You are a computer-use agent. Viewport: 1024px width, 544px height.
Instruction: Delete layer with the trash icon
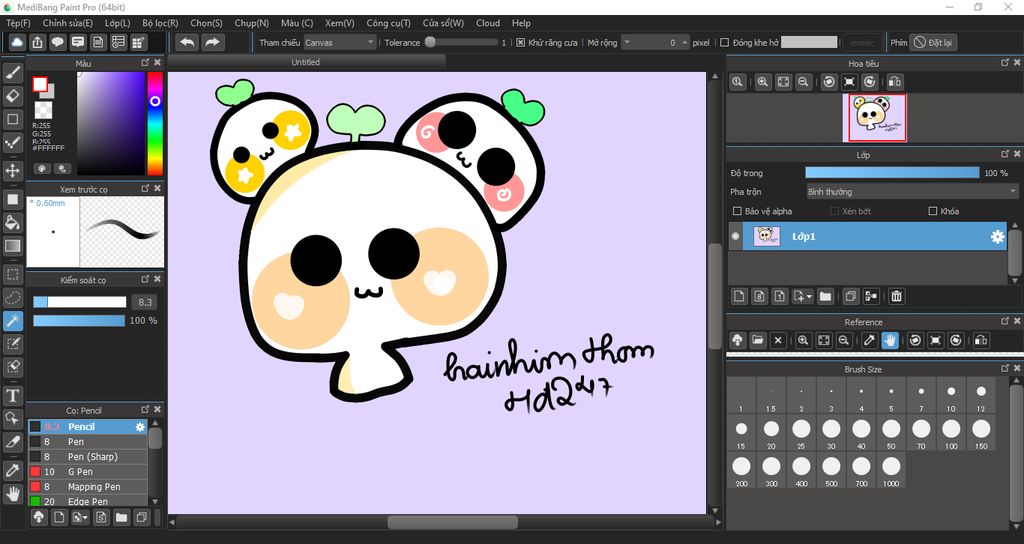[x=897, y=296]
